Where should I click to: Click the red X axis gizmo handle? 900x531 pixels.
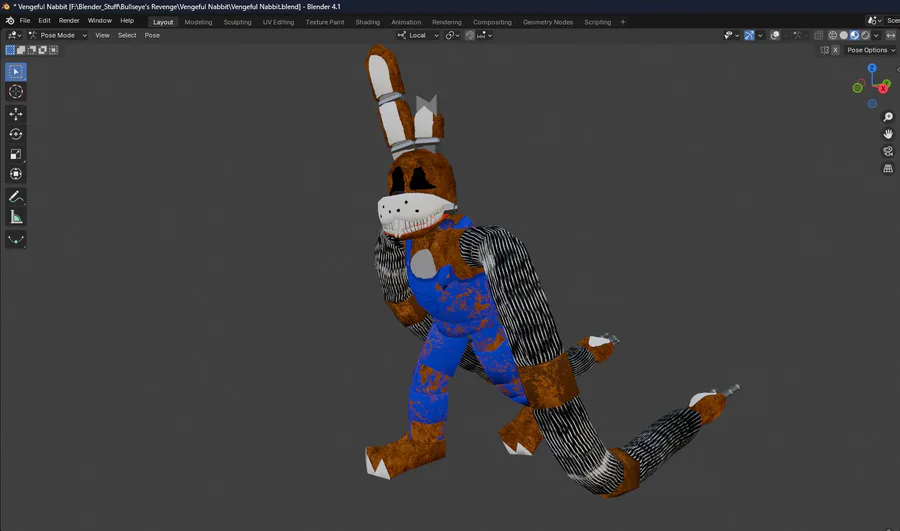point(883,88)
